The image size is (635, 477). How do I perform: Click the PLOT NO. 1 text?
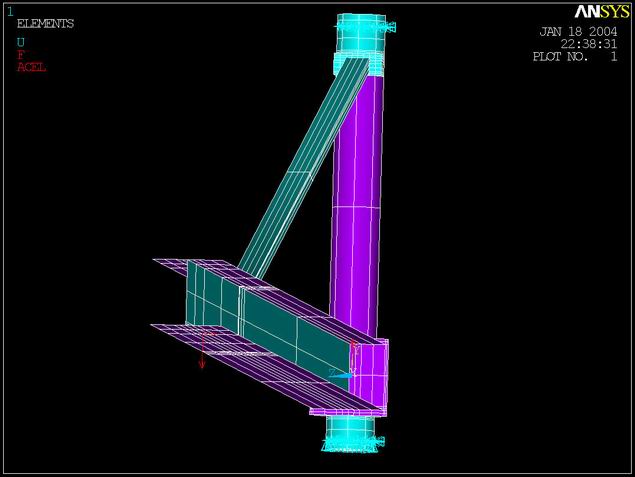575,56
